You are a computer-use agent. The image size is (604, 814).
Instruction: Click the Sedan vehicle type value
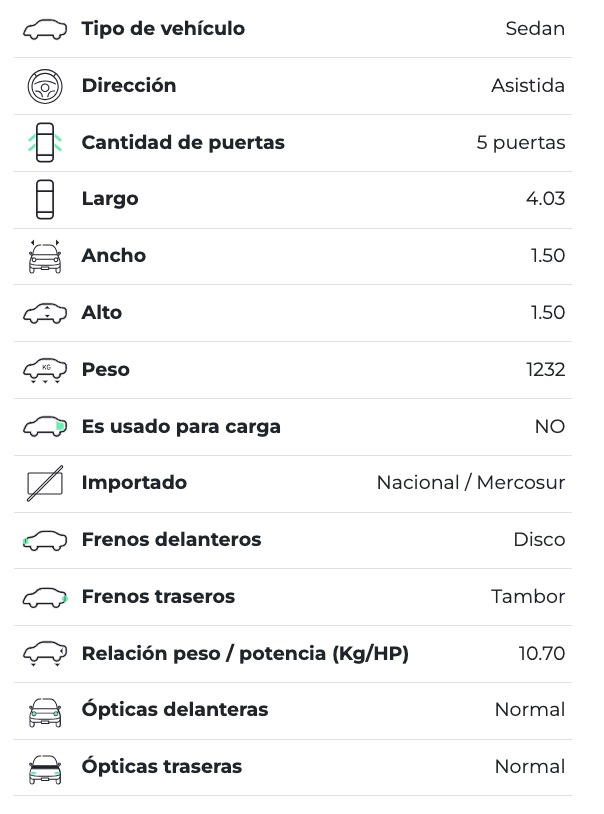pyautogui.click(x=535, y=29)
